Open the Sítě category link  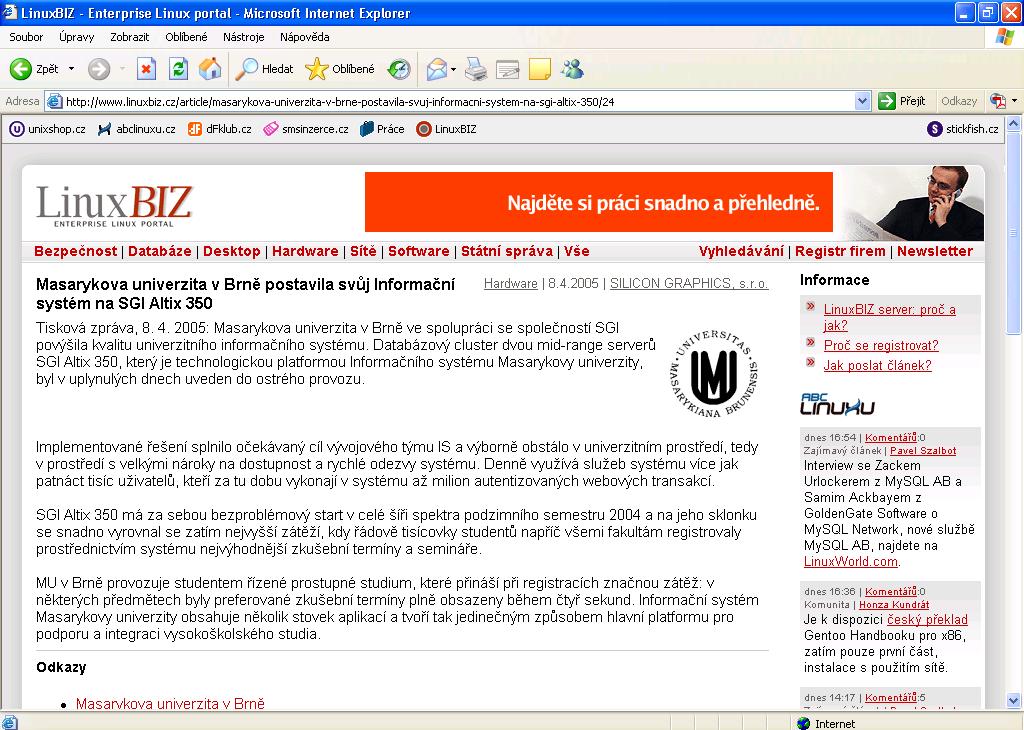[363, 251]
